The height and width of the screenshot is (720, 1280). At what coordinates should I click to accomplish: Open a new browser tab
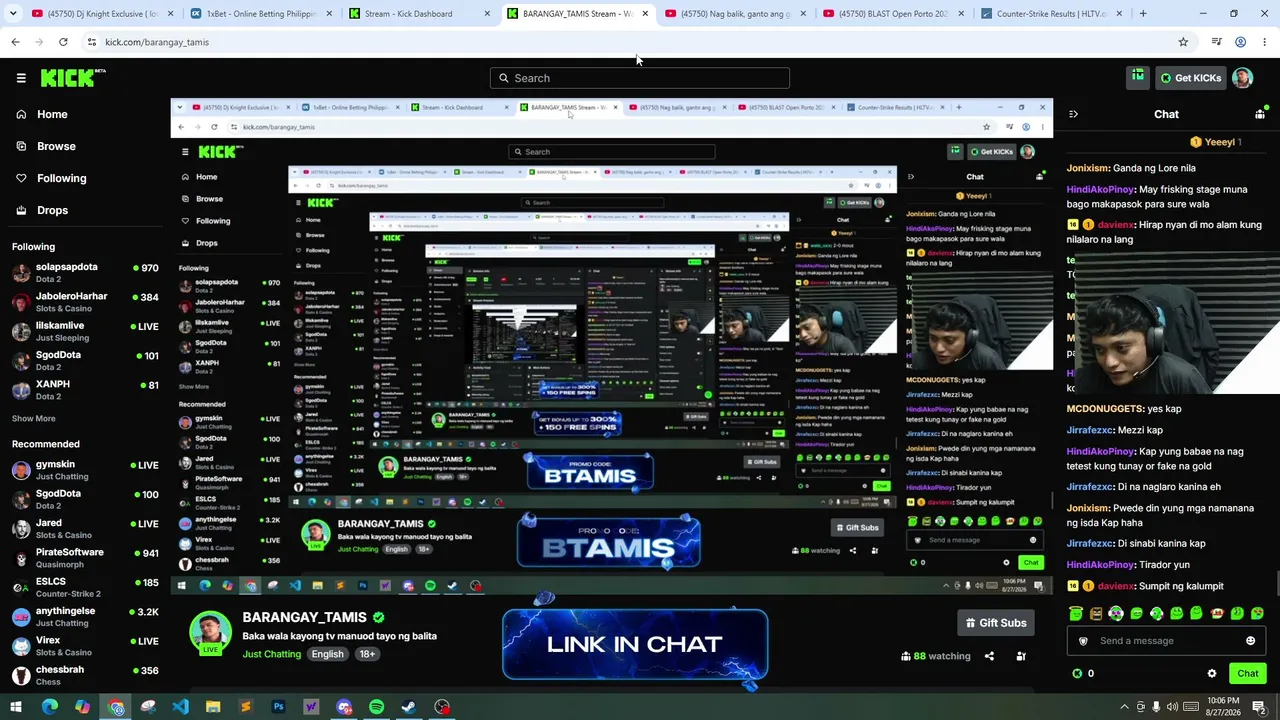(x=1143, y=14)
